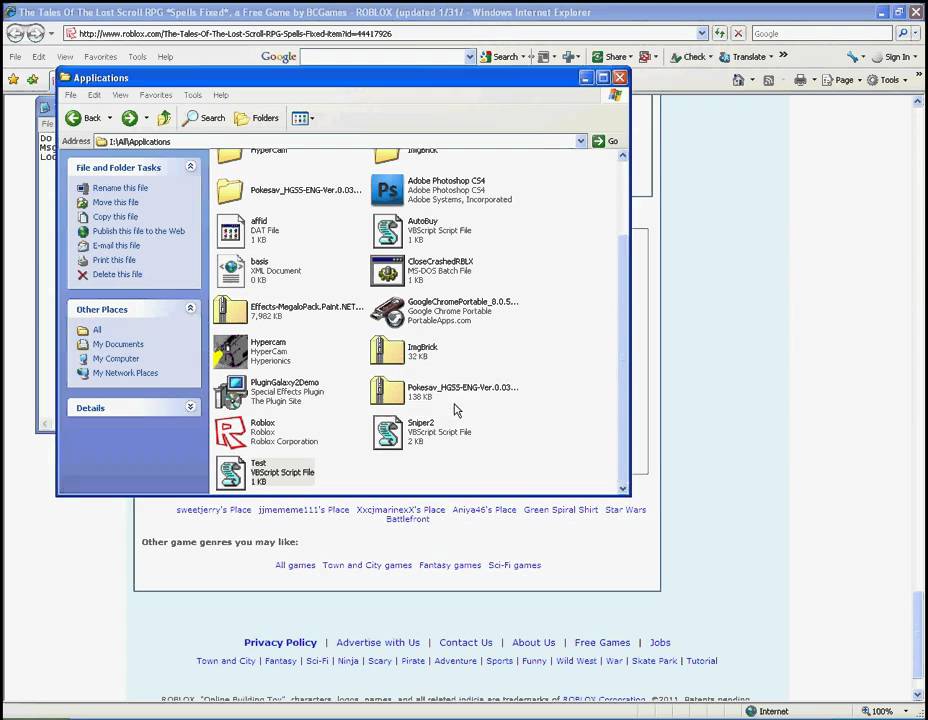Click Move this file
Viewport: 928px width, 720px height.
click(115, 202)
